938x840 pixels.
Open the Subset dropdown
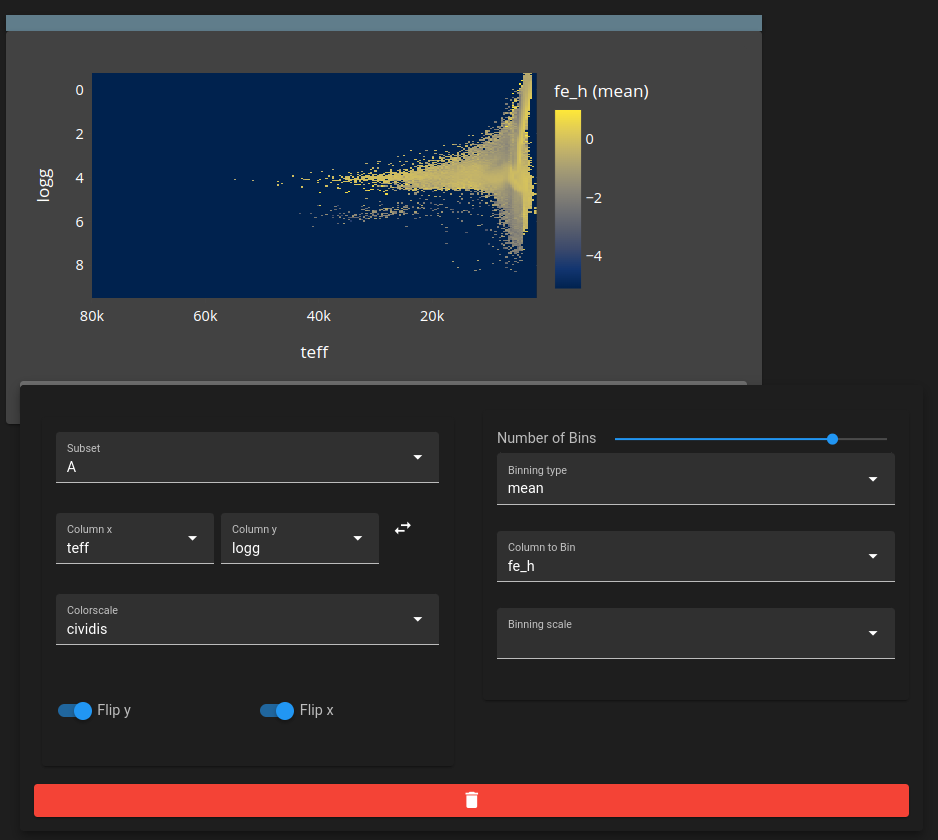[x=247, y=457]
